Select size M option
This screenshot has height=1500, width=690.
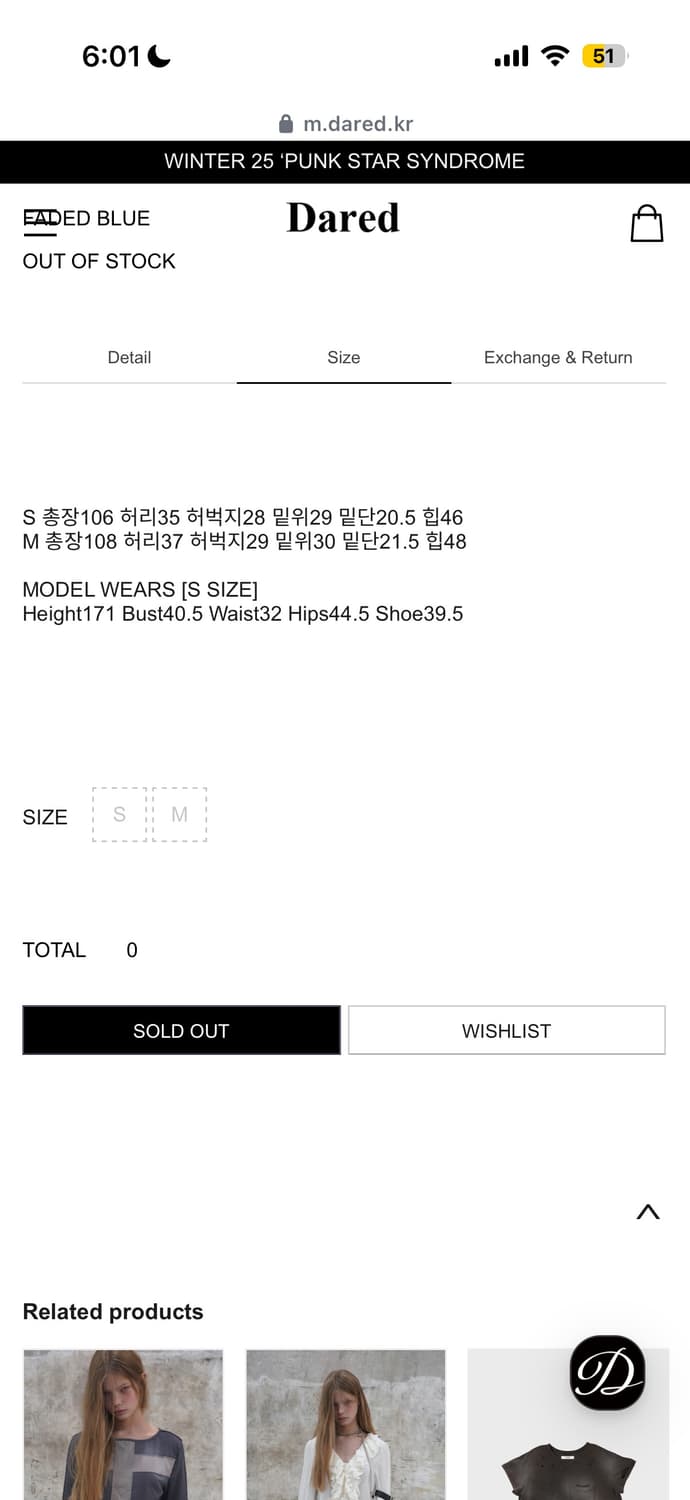click(180, 814)
